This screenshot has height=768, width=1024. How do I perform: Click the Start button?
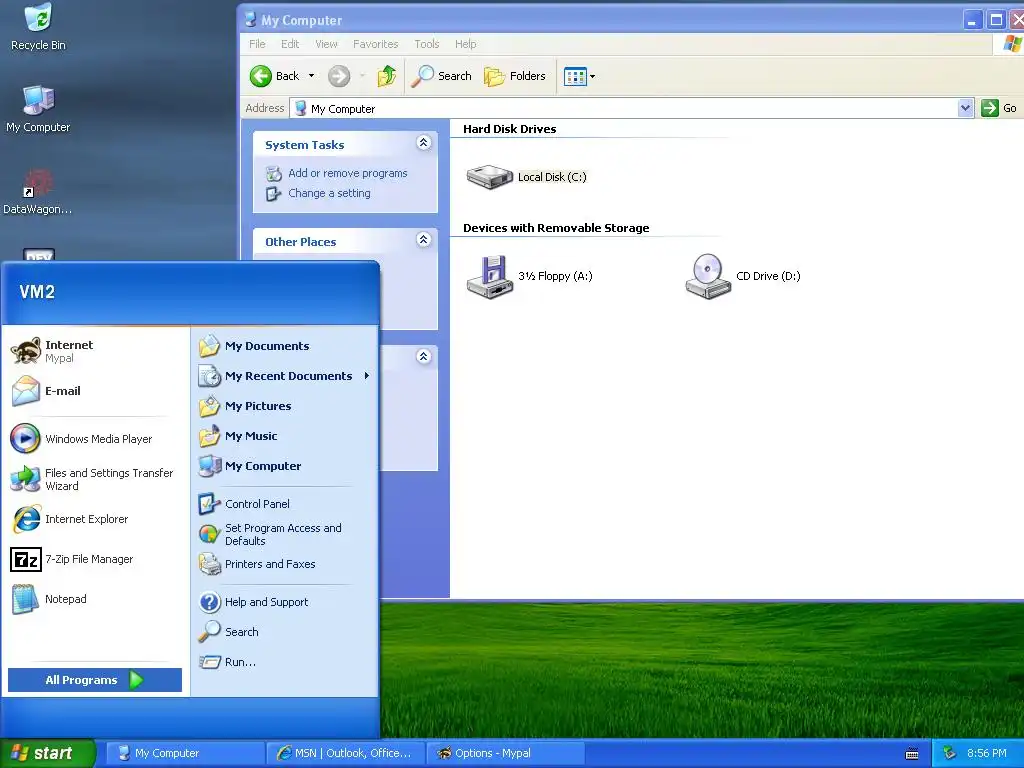[x=47, y=754]
